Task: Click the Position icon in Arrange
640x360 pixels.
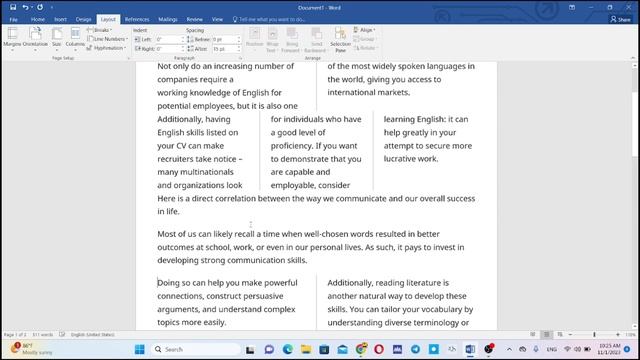Action: coord(255,39)
